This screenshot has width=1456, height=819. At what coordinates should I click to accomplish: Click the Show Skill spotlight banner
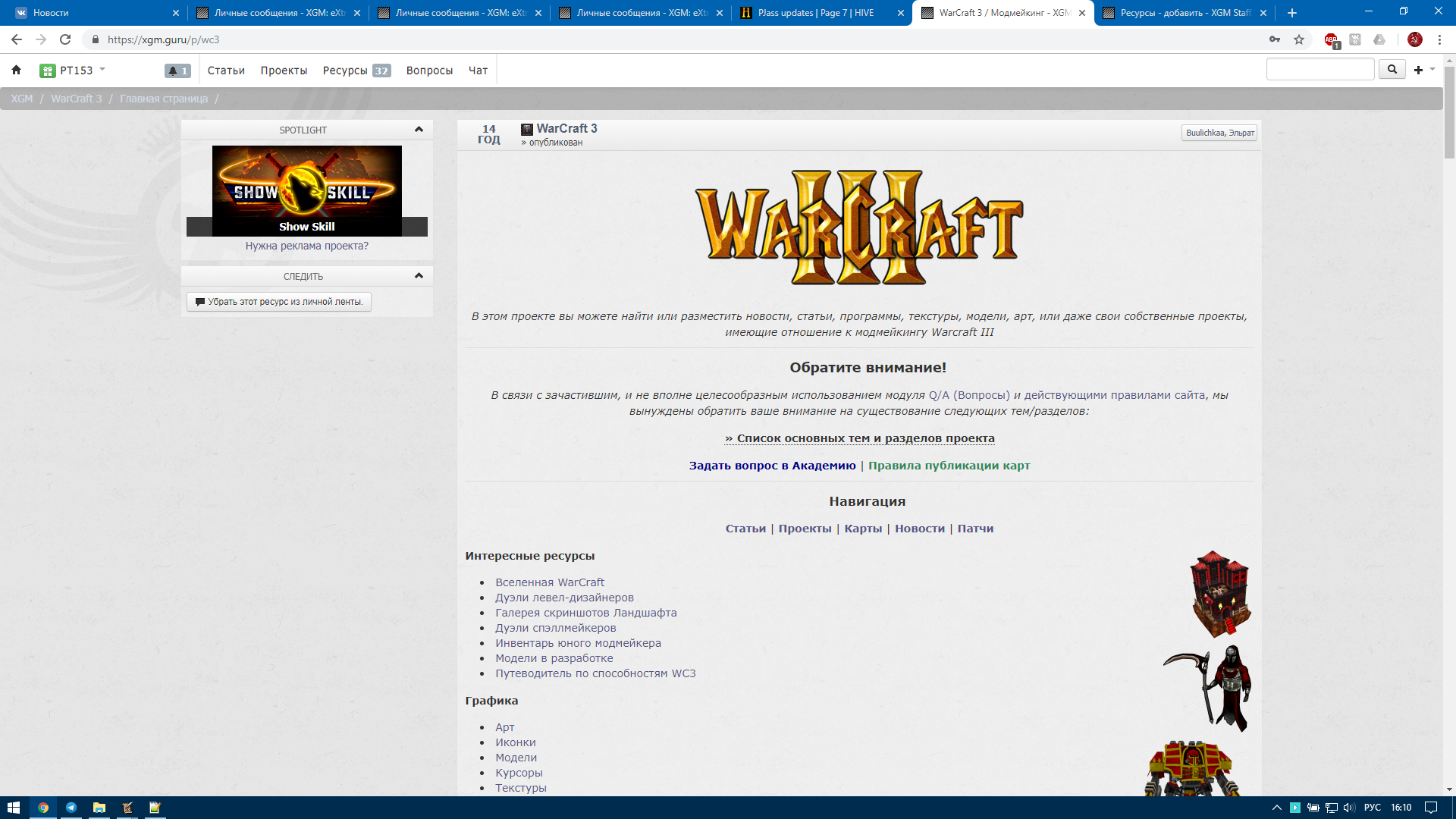(x=306, y=191)
